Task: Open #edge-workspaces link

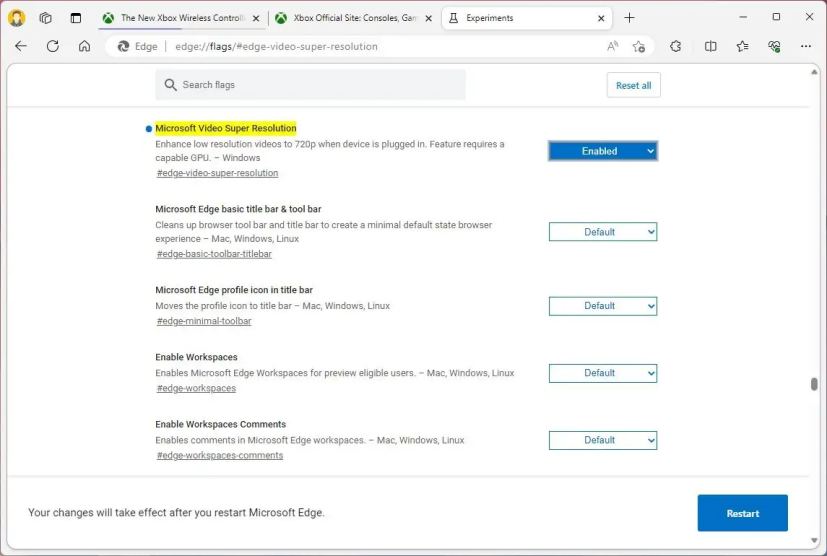Action: pos(196,388)
